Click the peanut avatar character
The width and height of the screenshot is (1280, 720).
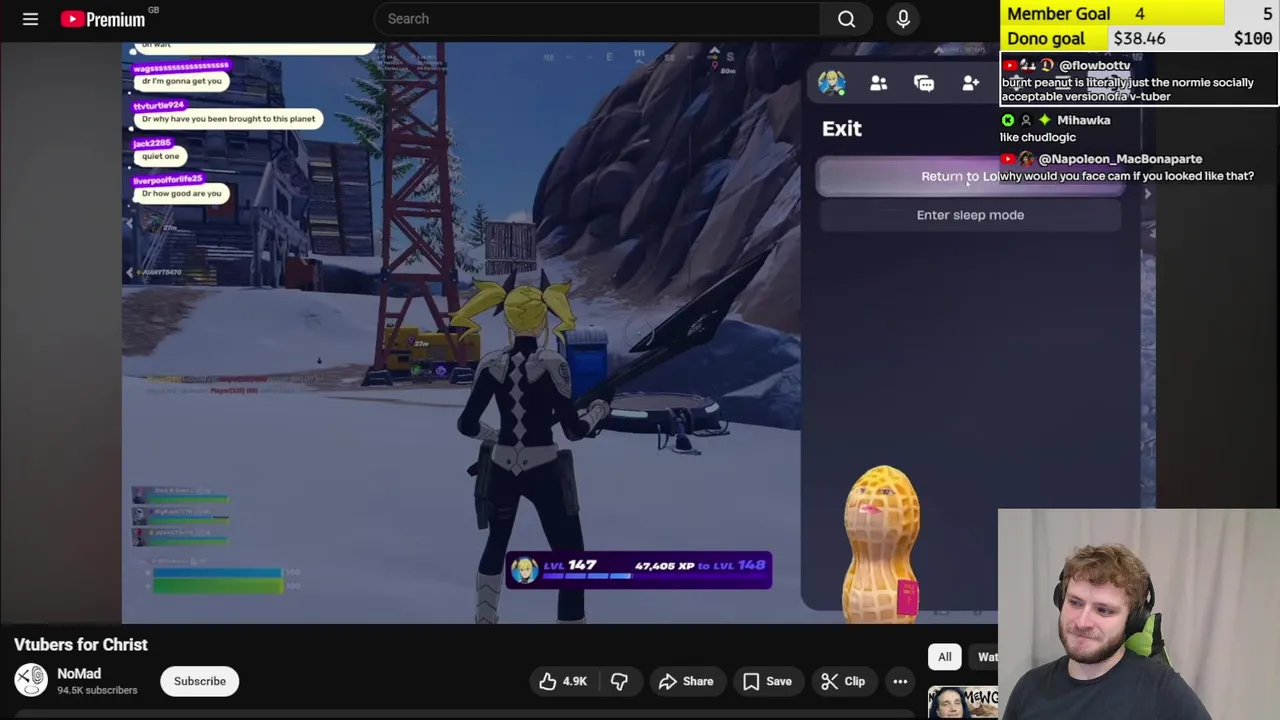point(882,544)
